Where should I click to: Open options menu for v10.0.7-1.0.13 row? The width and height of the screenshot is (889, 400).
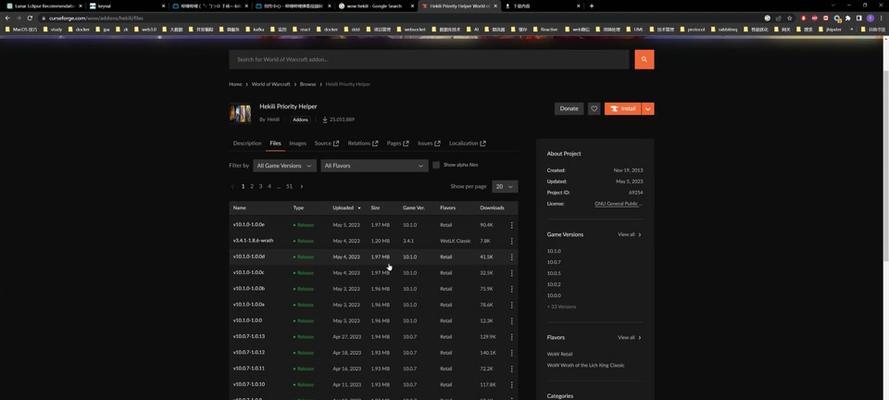pos(511,337)
